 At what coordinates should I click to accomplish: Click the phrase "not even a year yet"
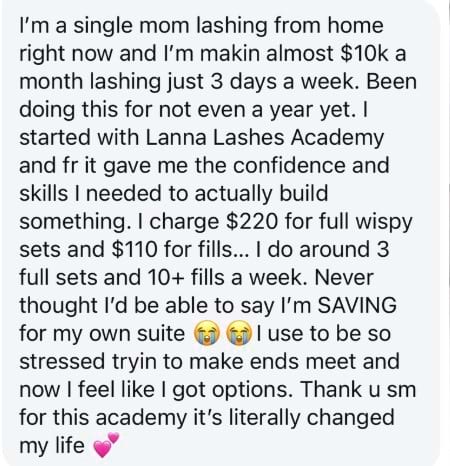(x=256, y=111)
